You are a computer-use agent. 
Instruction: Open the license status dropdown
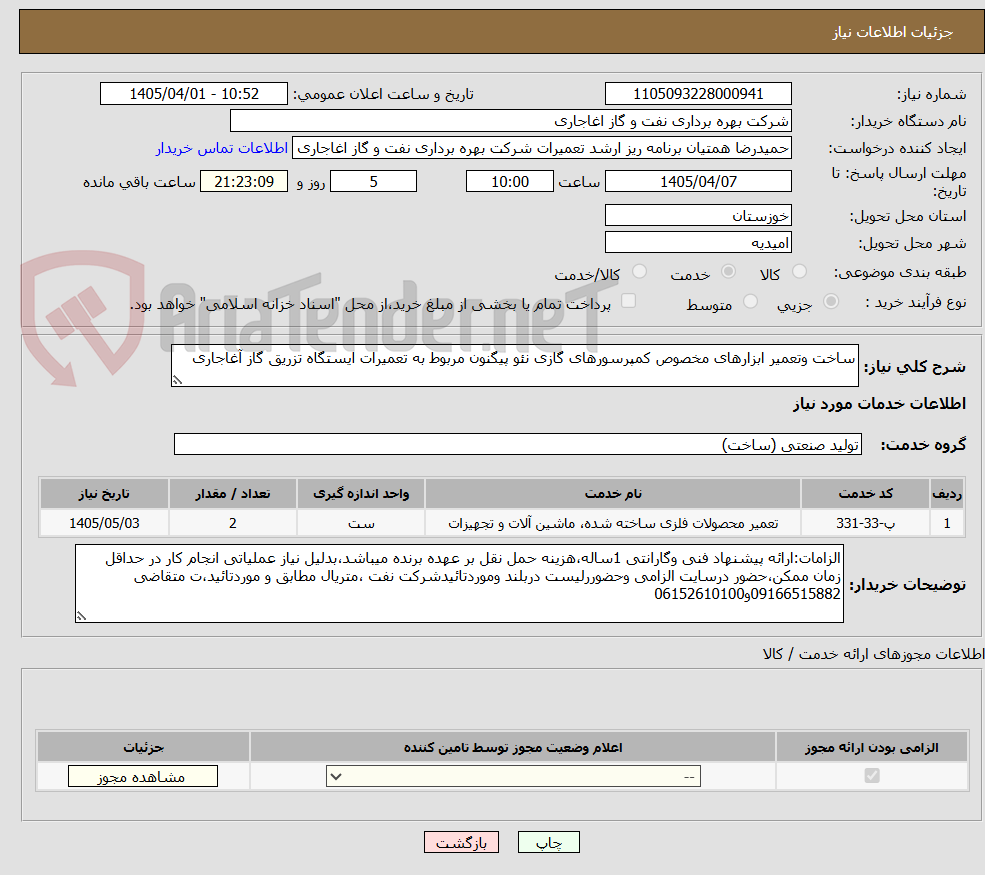coord(513,776)
